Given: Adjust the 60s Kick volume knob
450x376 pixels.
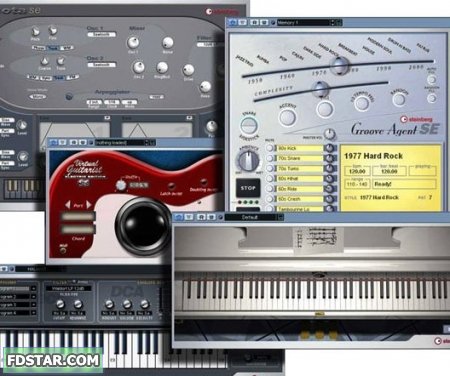Looking at the screenshot, I should click(x=330, y=148).
